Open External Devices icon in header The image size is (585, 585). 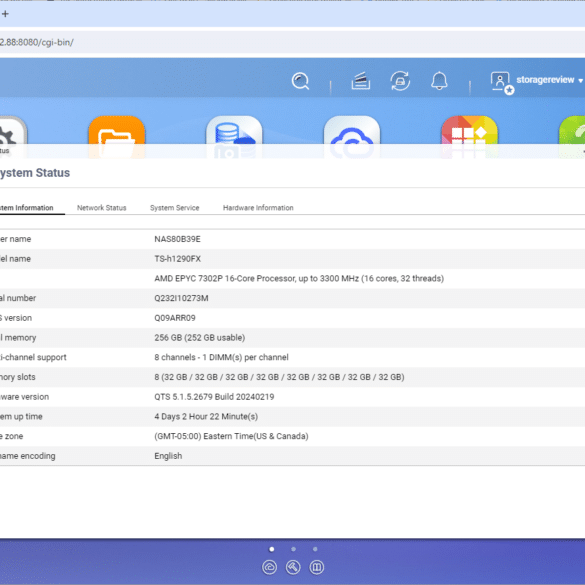400,81
